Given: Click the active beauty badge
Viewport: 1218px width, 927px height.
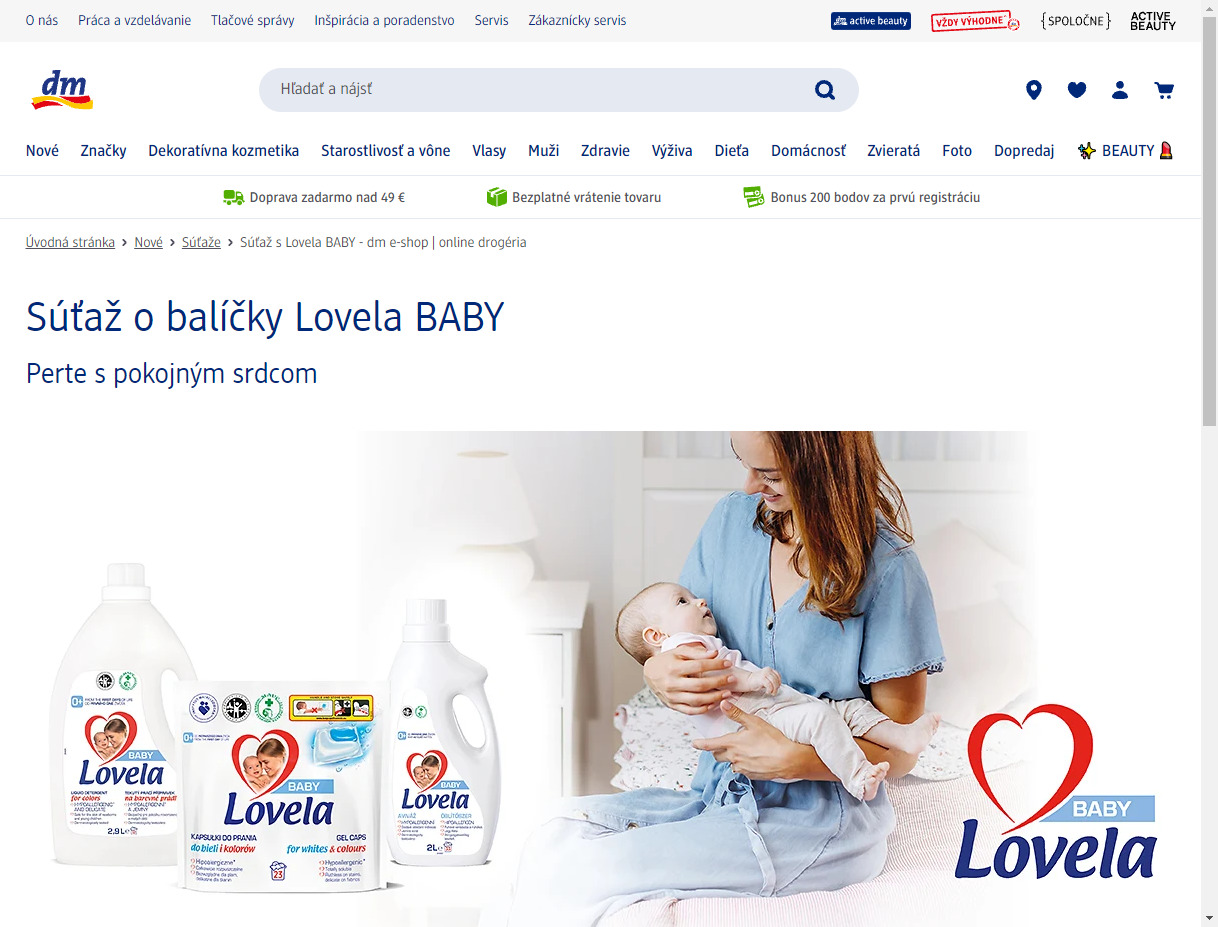Looking at the screenshot, I should 871,21.
